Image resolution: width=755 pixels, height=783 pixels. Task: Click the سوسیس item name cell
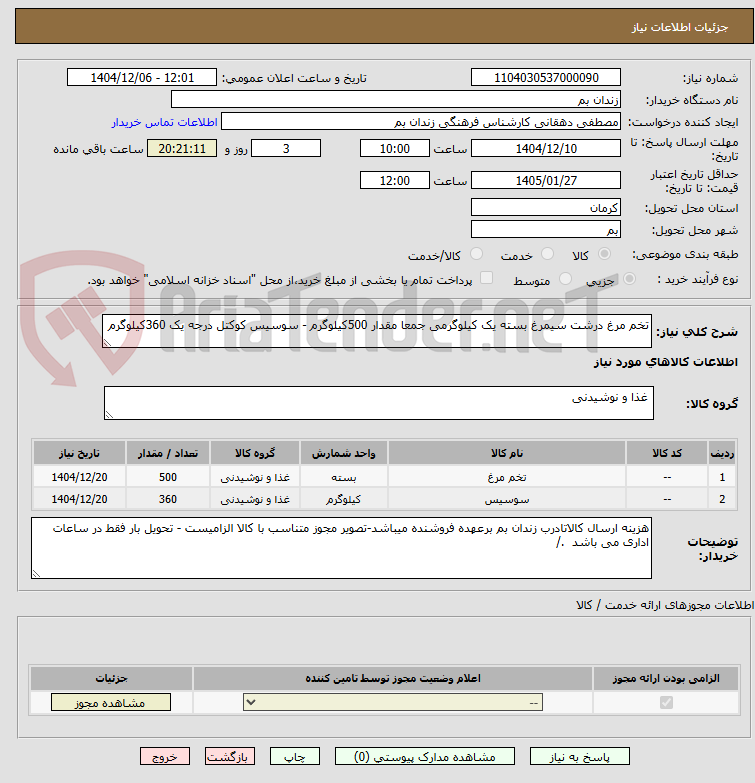tap(507, 499)
